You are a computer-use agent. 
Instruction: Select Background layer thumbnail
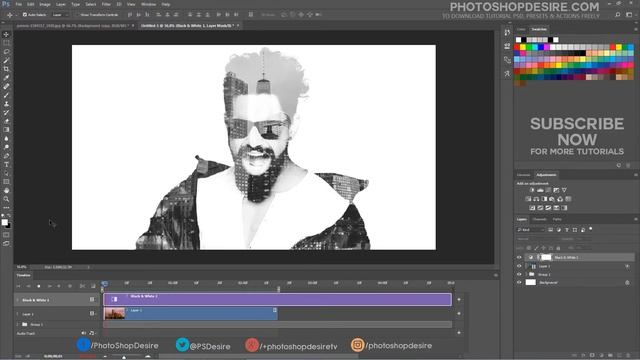(531, 282)
